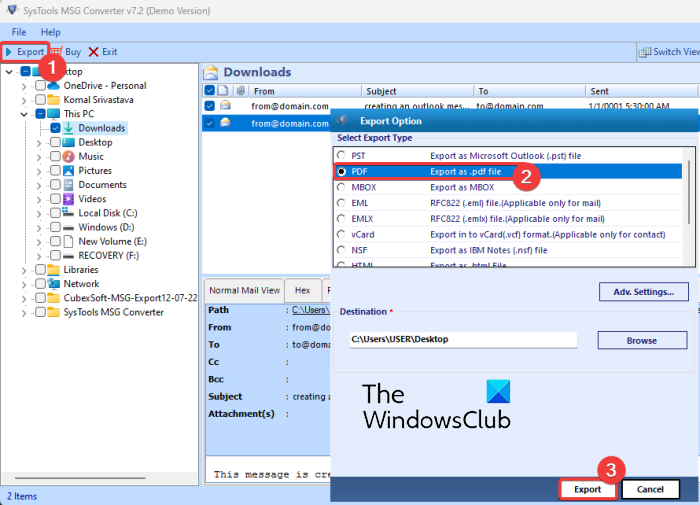Check the OneDrive - Personal checkbox
Viewport: 700px width, 505px height.
40,85
